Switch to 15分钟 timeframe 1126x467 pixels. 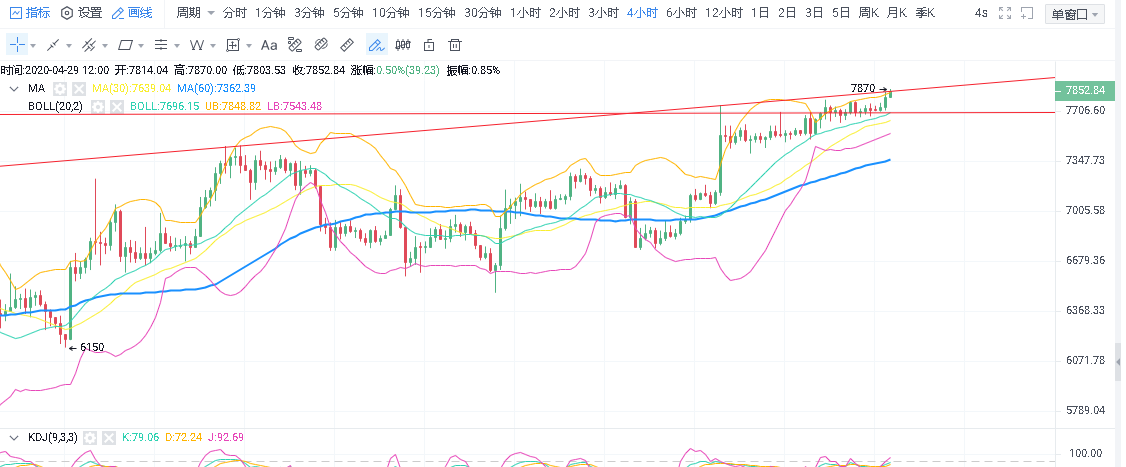(x=437, y=12)
